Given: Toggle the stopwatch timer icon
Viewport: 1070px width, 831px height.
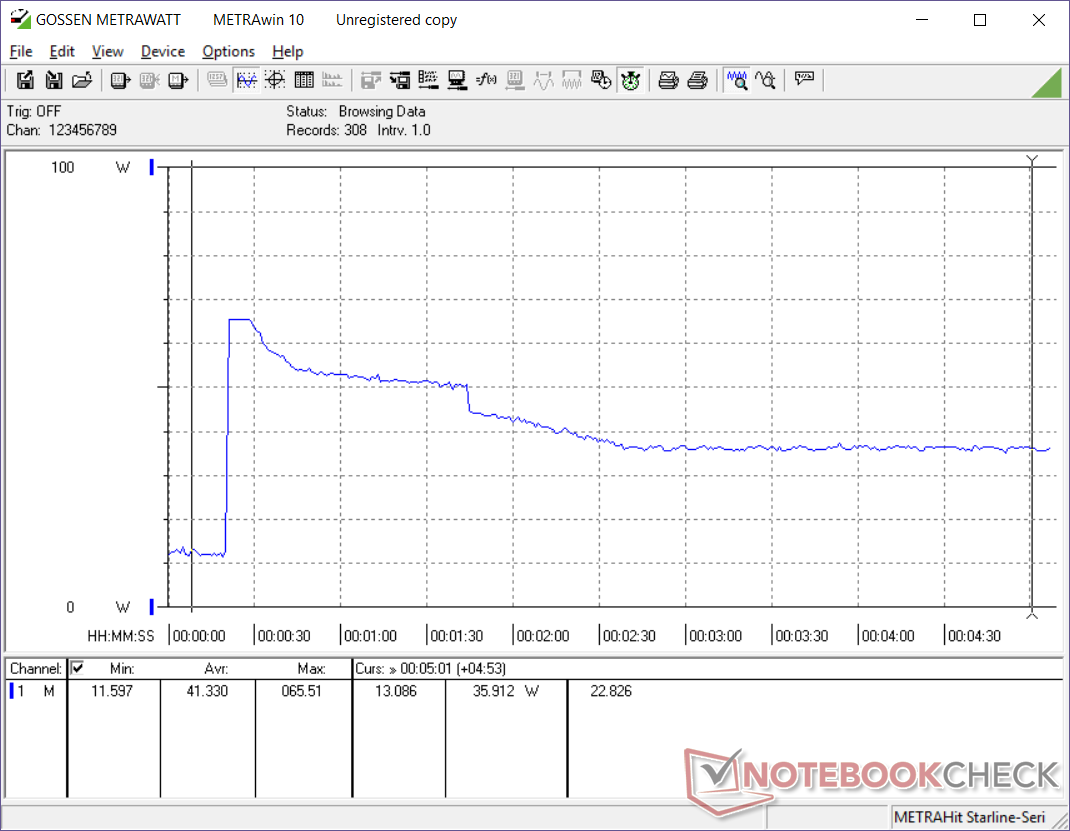Looking at the screenshot, I should 630,80.
